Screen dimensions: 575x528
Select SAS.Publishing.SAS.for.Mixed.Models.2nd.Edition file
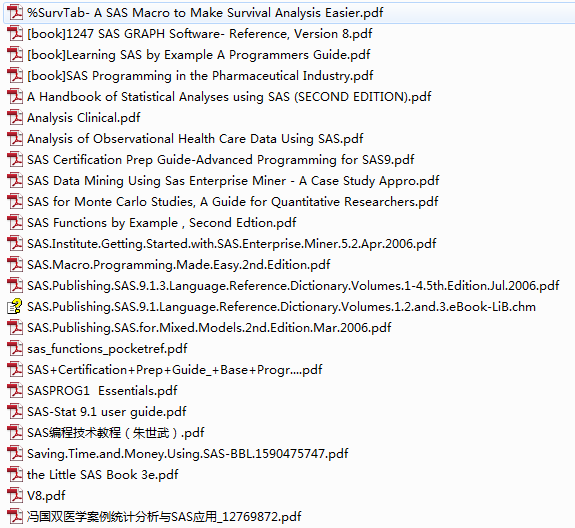click(209, 328)
